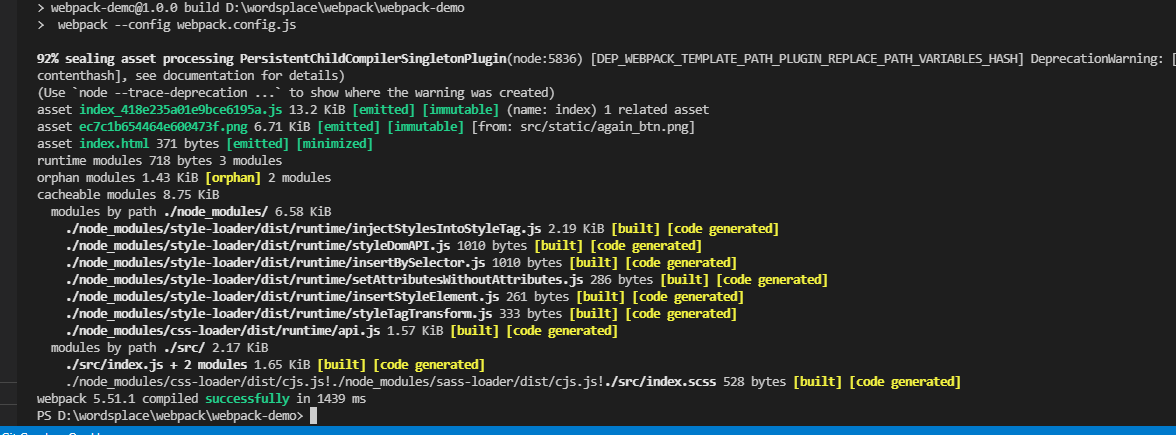Click the '(name: index) 1 related asset' text
1176x435 pixels.
tap(608, 110)
